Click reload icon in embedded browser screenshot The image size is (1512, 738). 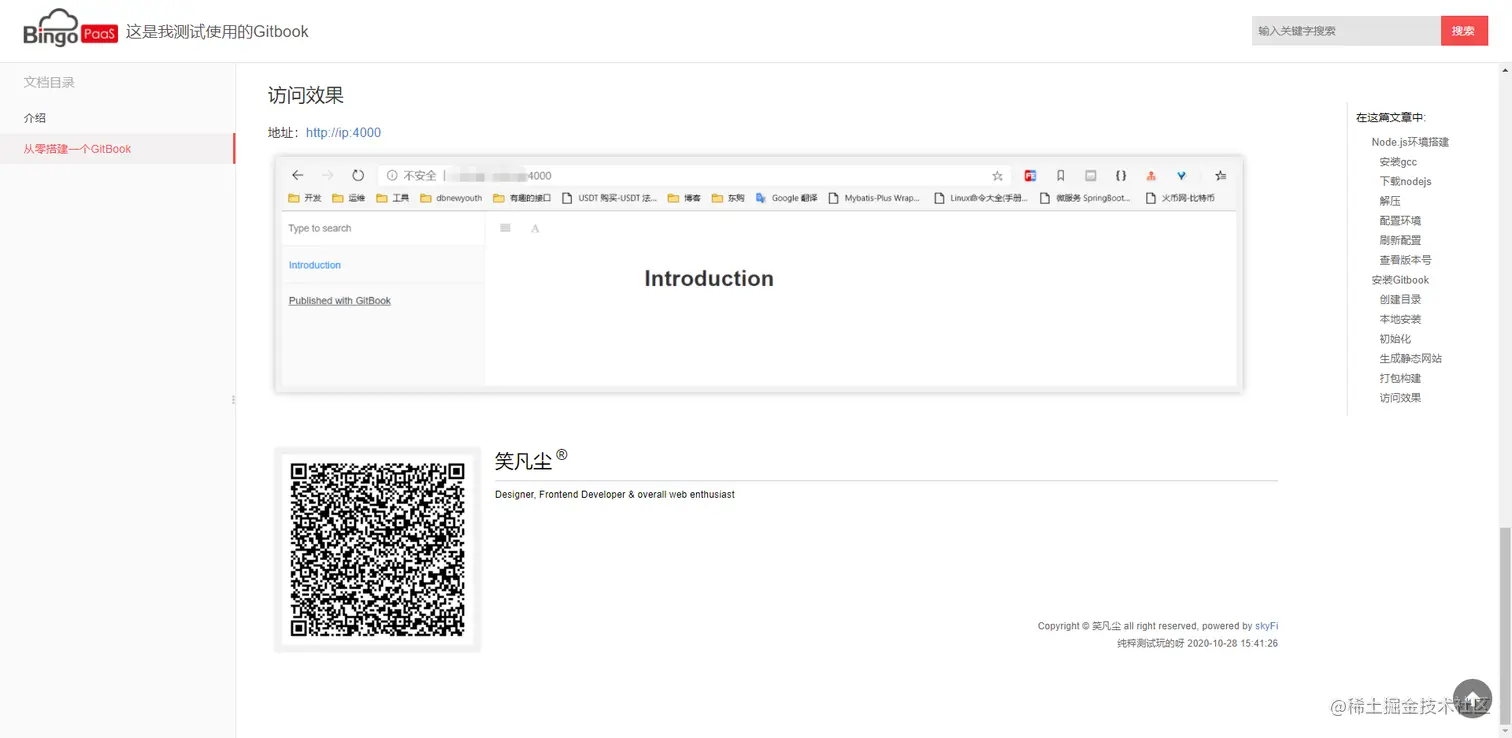tap(358, 175)
